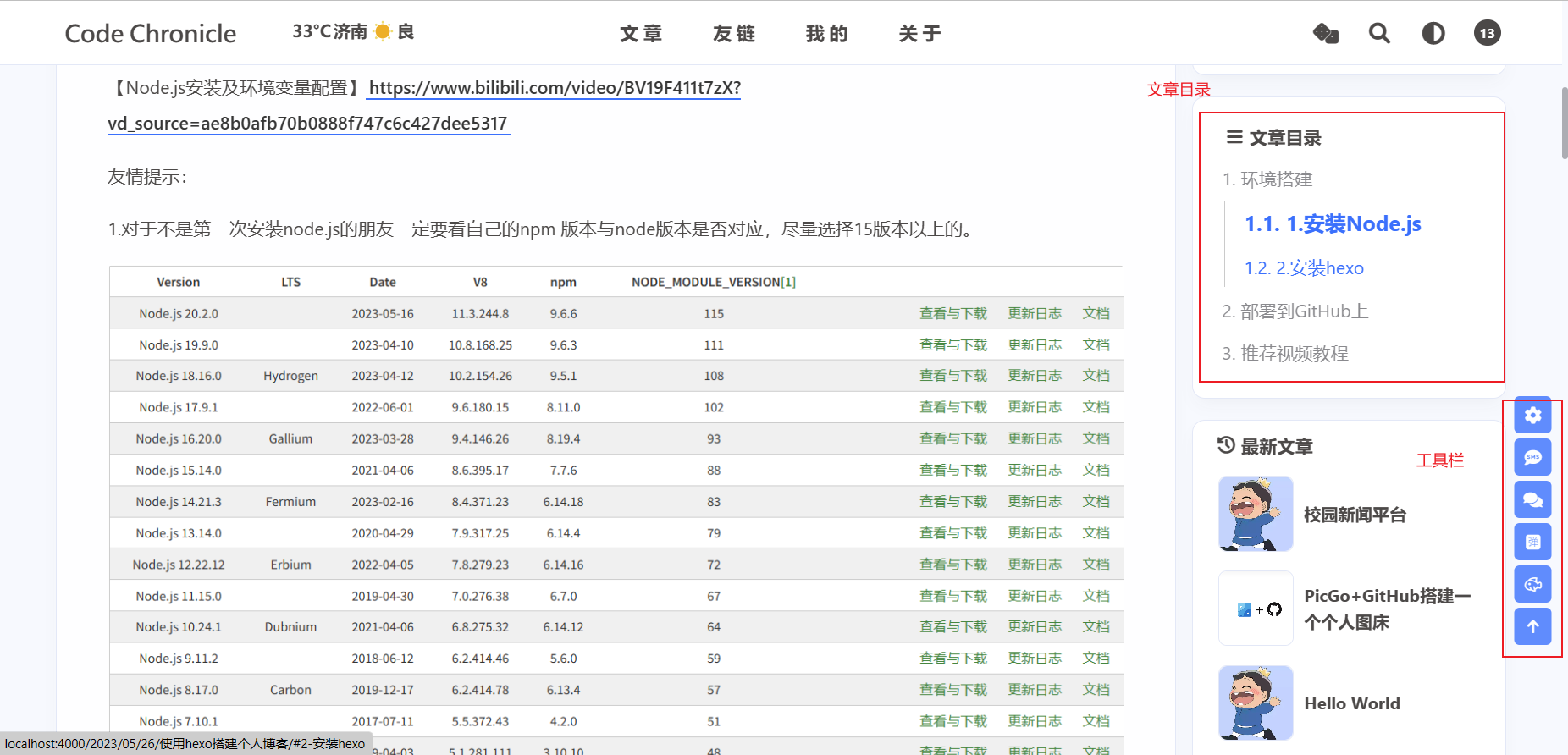Open the Hello World article thumbnail
Image resolution: width=1568 pixels, height=755 pixels.
[1256, 703]
